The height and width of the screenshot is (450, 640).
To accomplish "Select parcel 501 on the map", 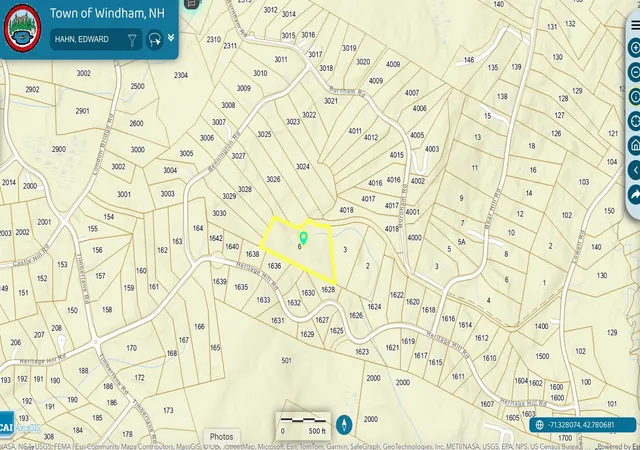I will pyautogui.click(x=287, y=360).
